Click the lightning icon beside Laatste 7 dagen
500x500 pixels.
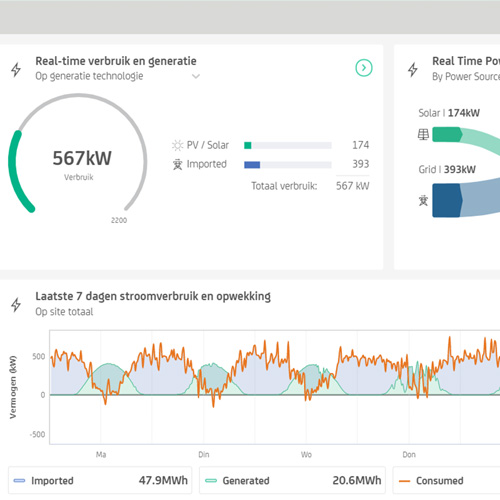pos(16,305)
